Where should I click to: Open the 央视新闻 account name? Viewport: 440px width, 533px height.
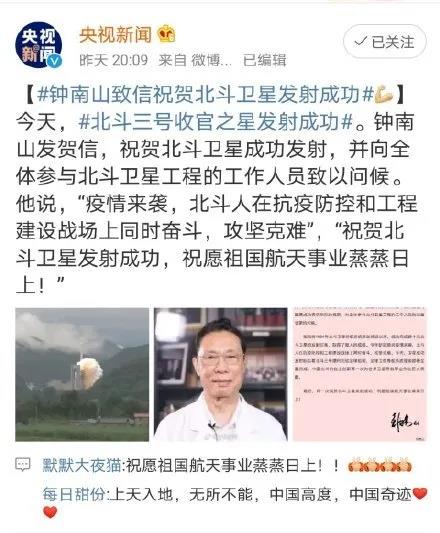click(115, 35)
